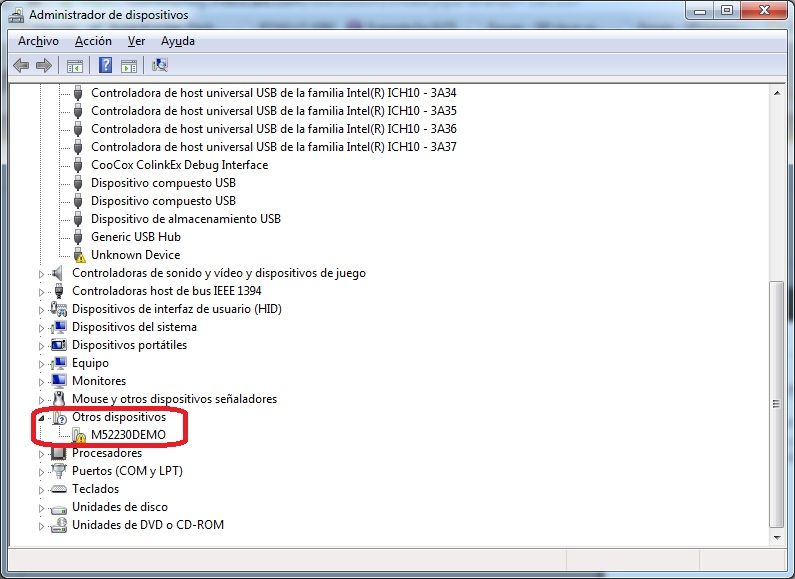Click the Back arrow toolbar icon
The height and width of the screenshot is (579, 795).
[x=21, y=65]
